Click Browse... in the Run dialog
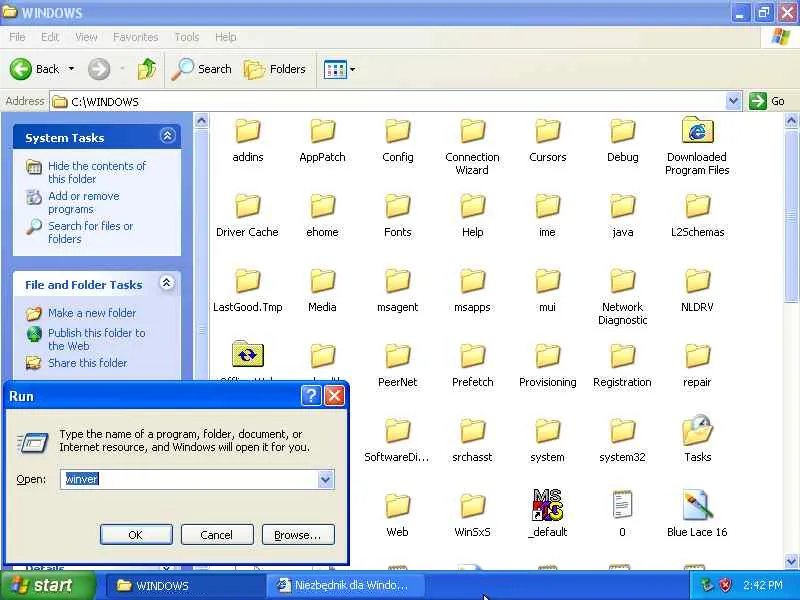Viewport: 800px width, 600px height. [298, 535]
